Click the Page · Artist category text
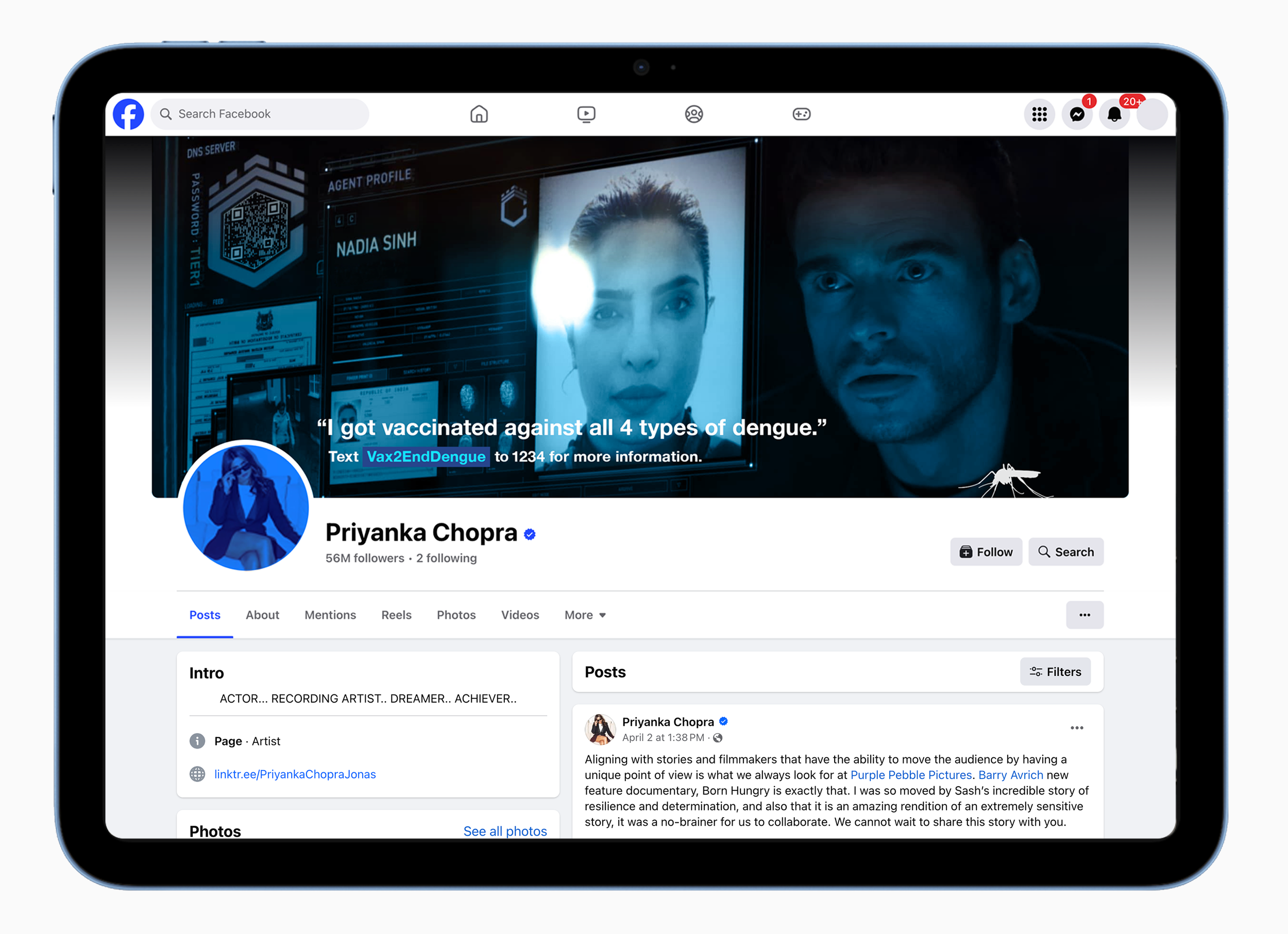Viewport: 1288px width, 934px height. [247, 741]
